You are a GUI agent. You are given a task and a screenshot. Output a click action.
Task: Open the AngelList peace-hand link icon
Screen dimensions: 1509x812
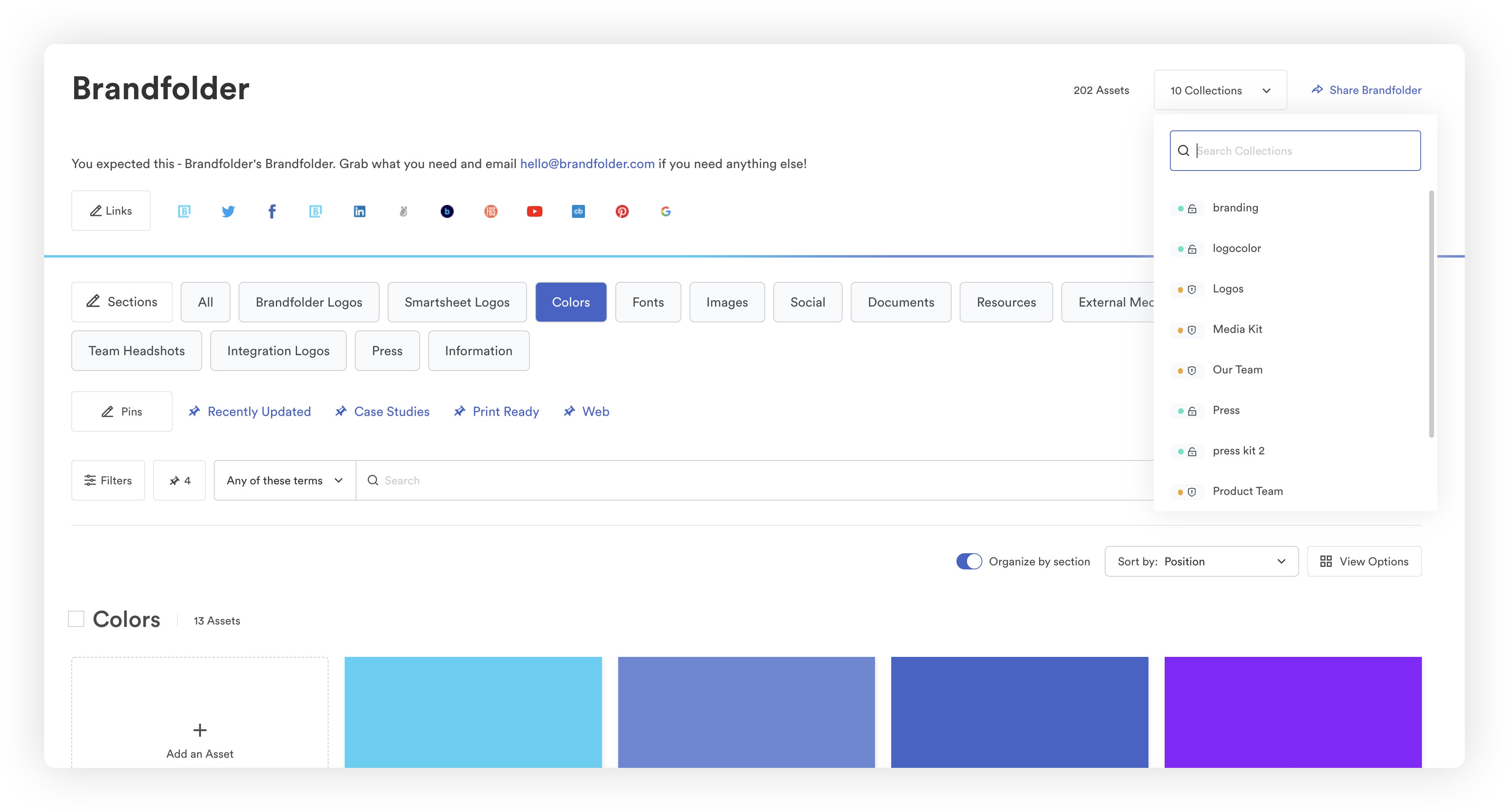pyautogui.click(x=403, y=211)
